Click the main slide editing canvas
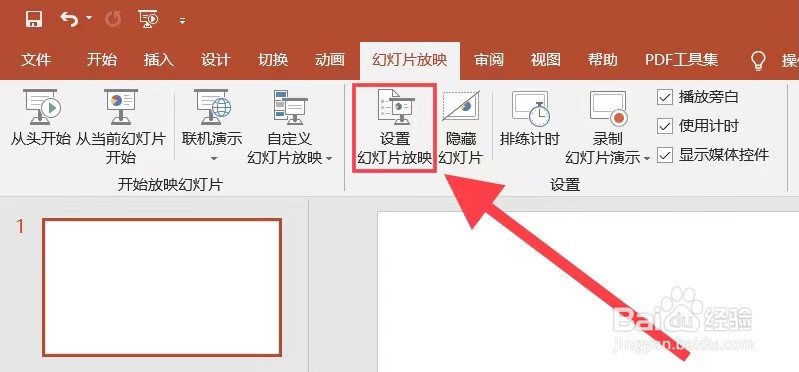The height and width of the screenshot is (372, 799). (x=588, y=291)
